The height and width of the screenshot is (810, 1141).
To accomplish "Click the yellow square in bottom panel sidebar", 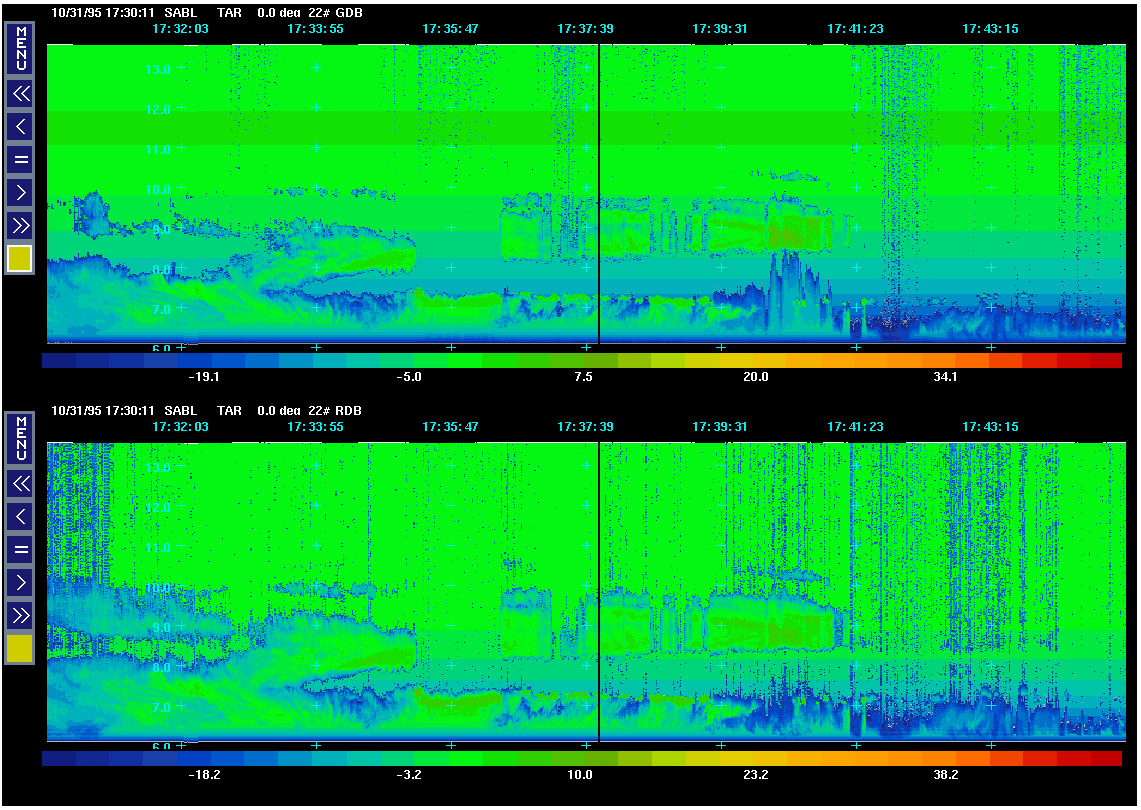I will tap(20, 649).
